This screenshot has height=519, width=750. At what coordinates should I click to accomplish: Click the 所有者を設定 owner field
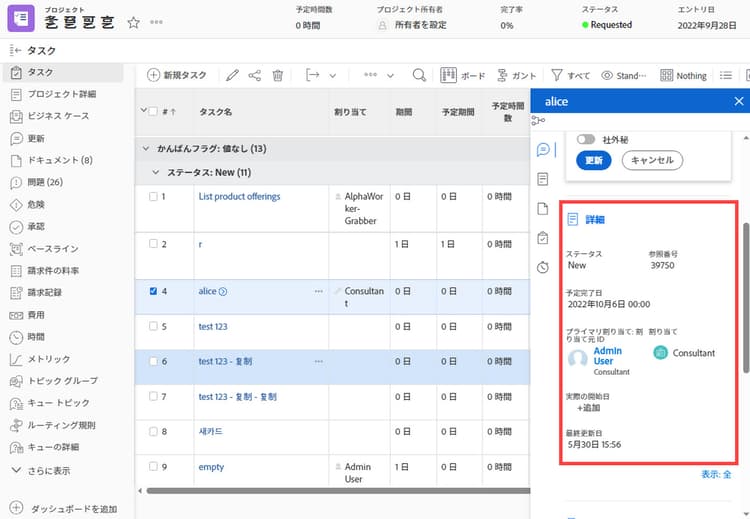(412, 25)
